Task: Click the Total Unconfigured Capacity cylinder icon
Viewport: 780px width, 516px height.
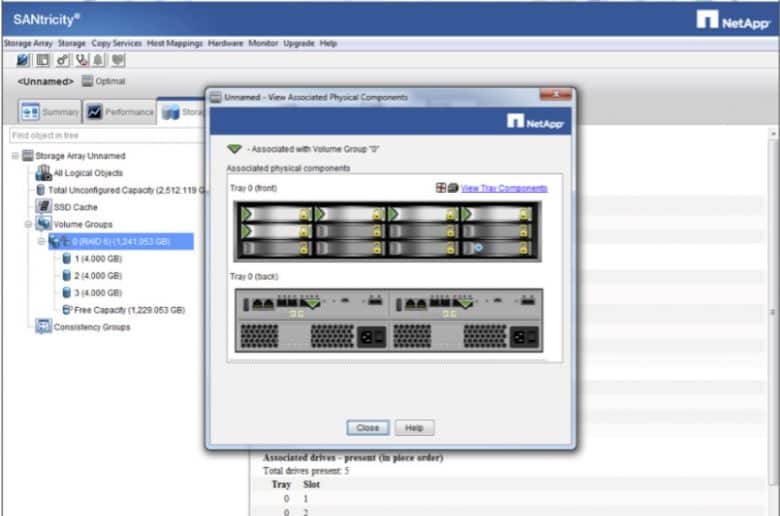Action: (41, 190)
